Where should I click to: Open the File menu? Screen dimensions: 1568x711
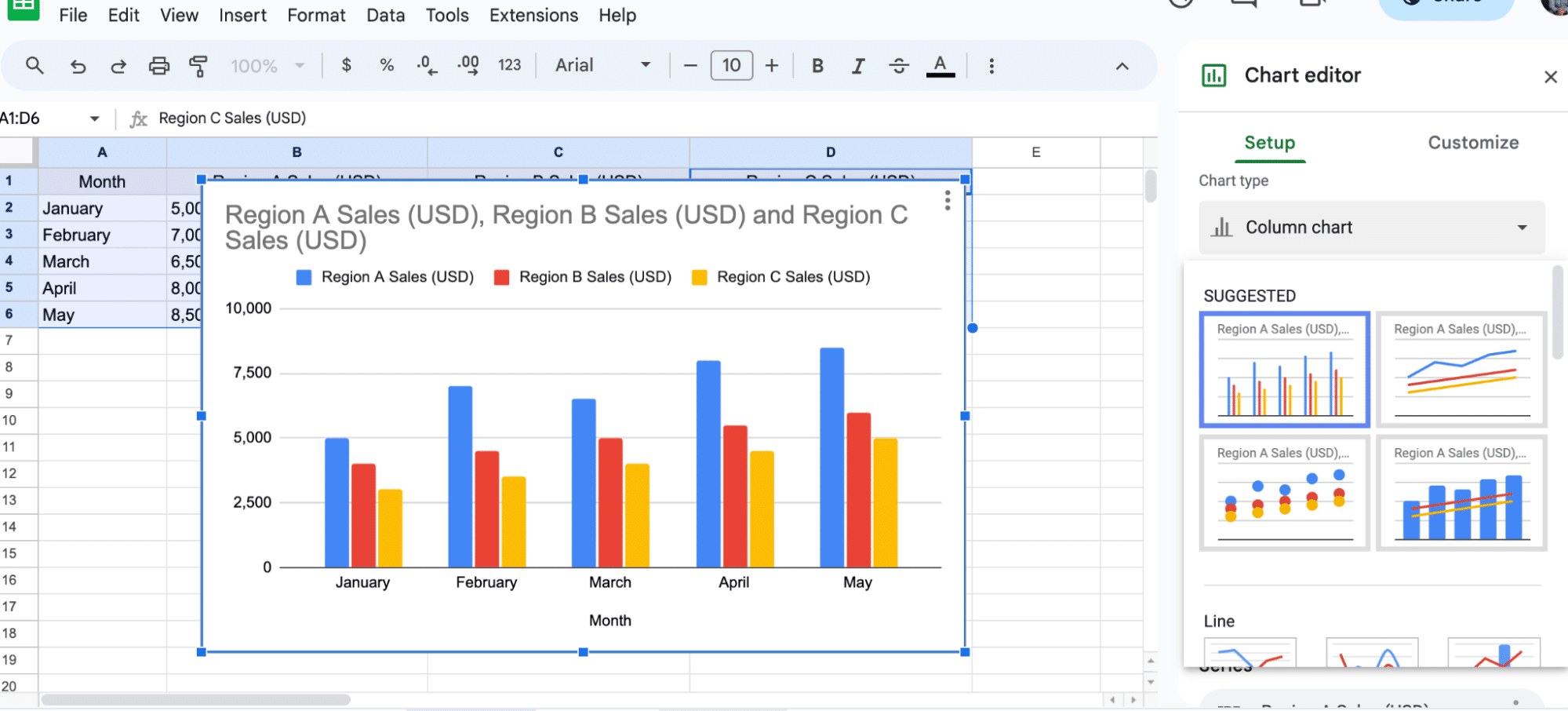click(x=73, y=15)
